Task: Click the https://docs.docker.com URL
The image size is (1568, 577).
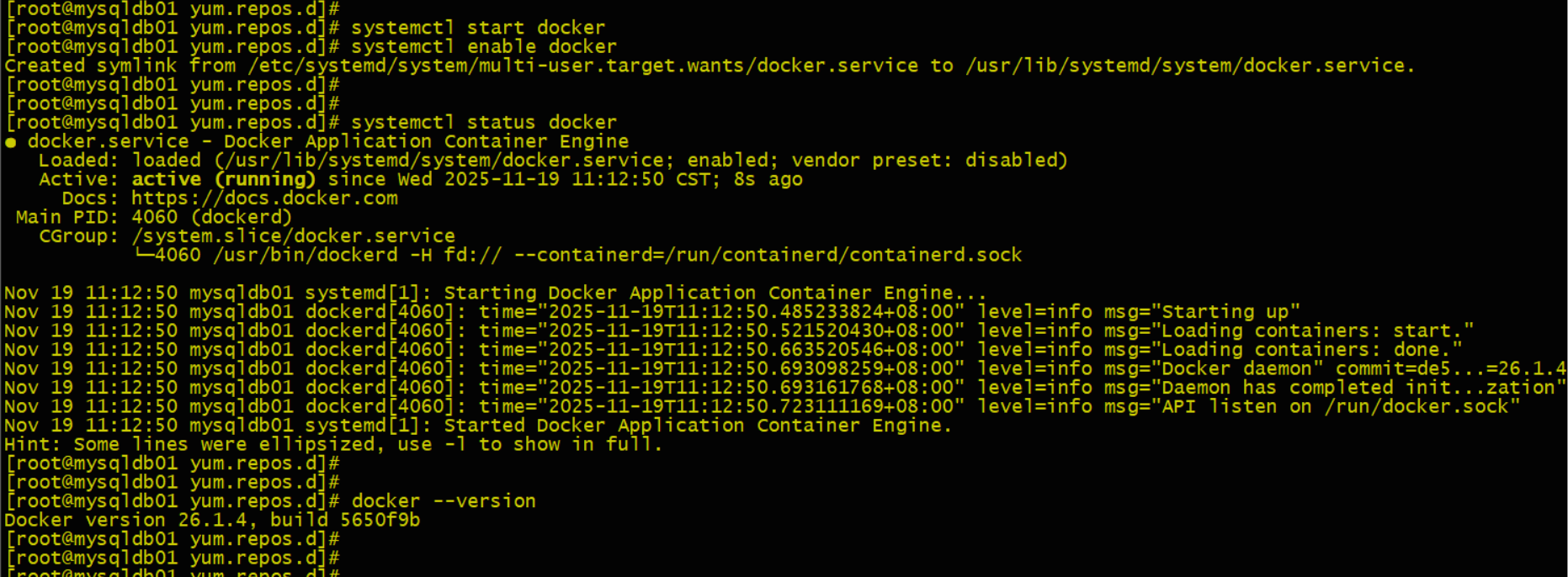Action: point(264,199)
